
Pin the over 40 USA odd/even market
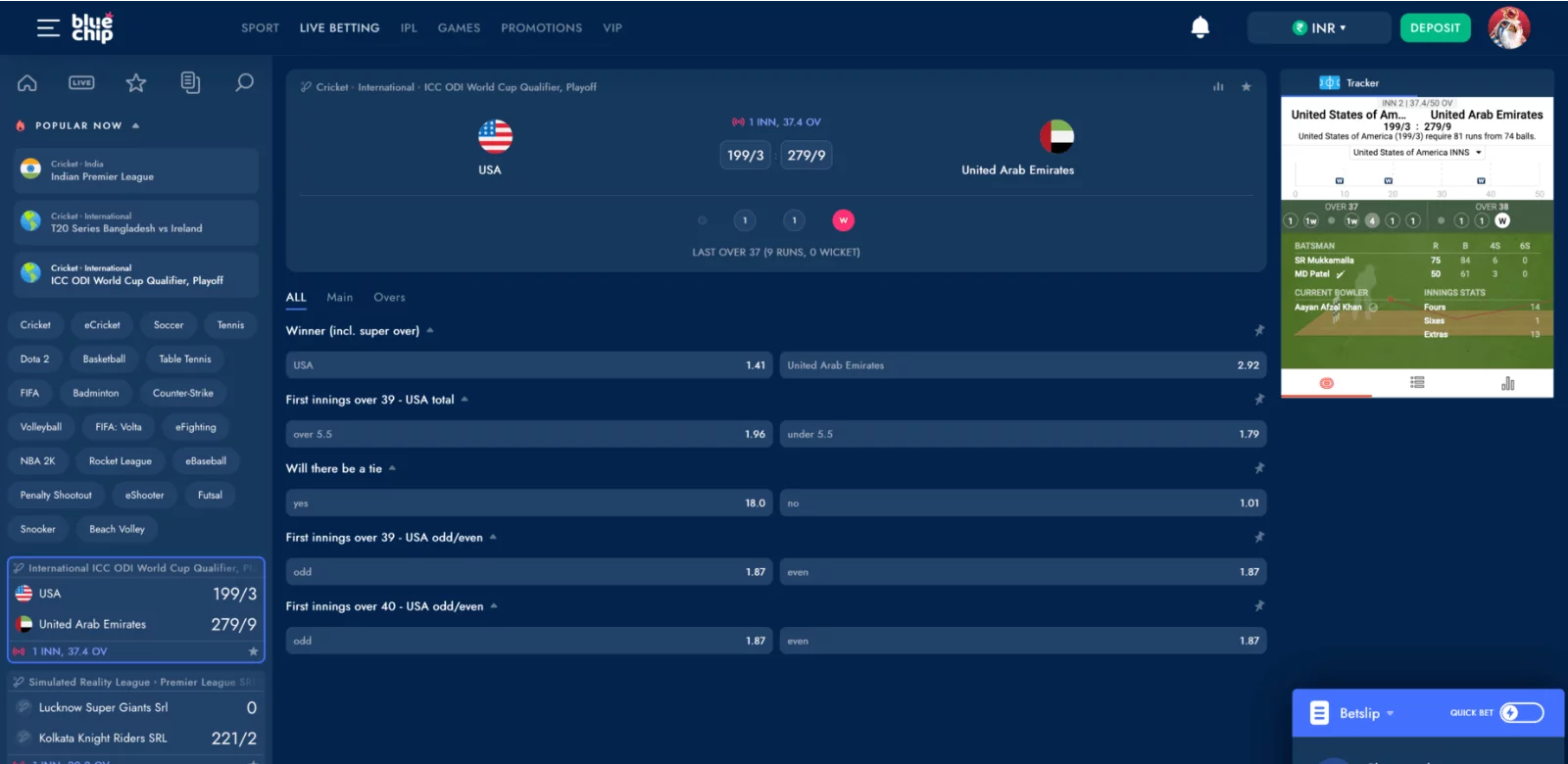pyautogui.click(x=1259, y=606)
